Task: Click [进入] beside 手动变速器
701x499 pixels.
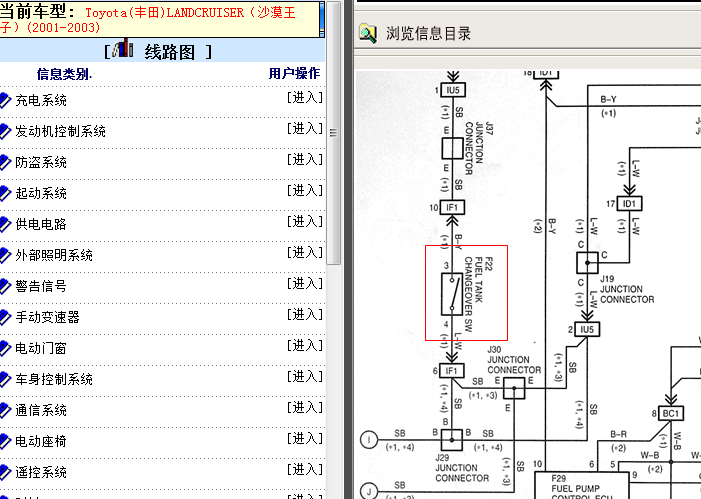Action: tap(304, 314)
